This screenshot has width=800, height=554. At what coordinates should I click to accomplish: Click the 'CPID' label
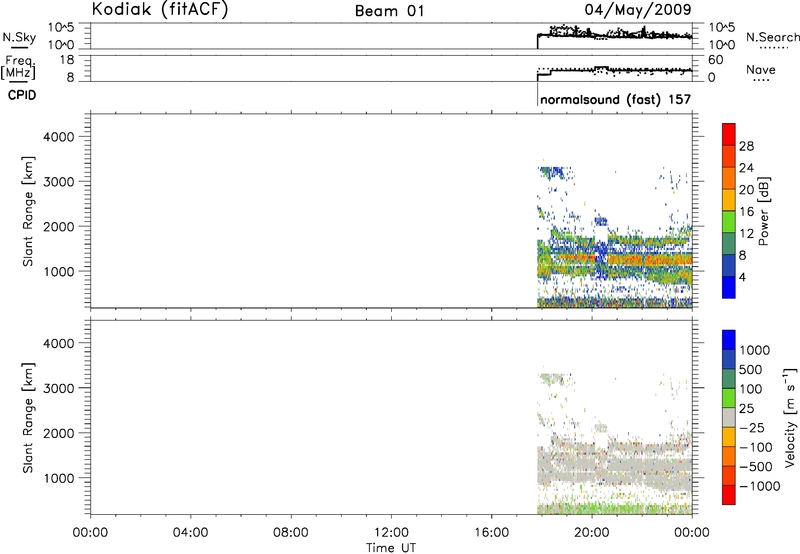coord(22,95)
